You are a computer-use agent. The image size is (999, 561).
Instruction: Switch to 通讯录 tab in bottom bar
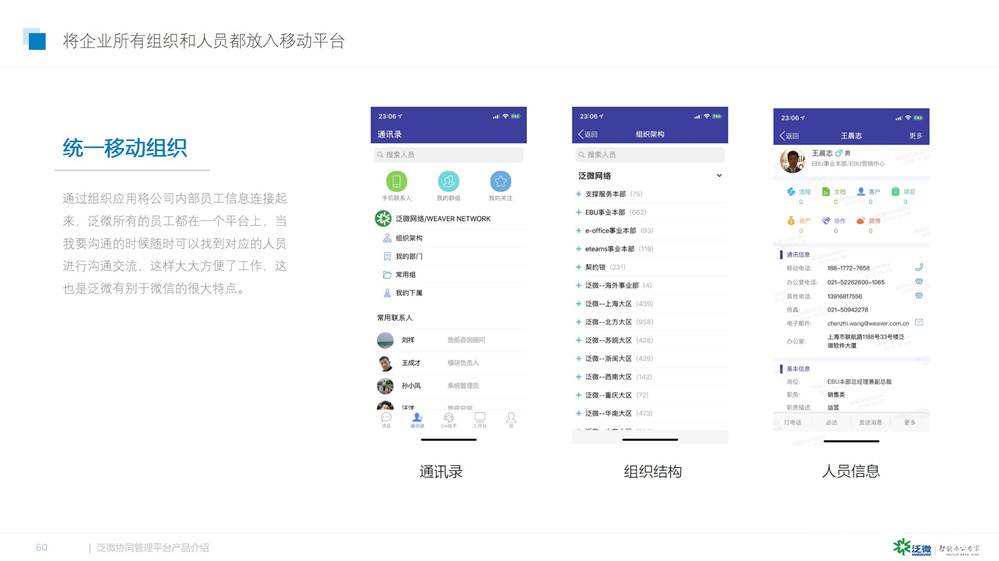[x=417, y=420]
